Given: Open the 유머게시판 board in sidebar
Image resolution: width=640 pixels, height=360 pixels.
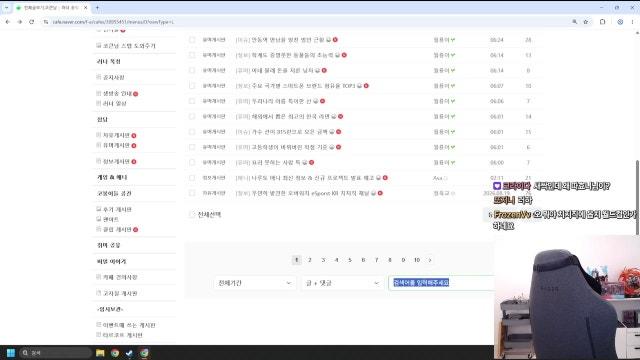Looking at the screenshot, I should 116,145.
